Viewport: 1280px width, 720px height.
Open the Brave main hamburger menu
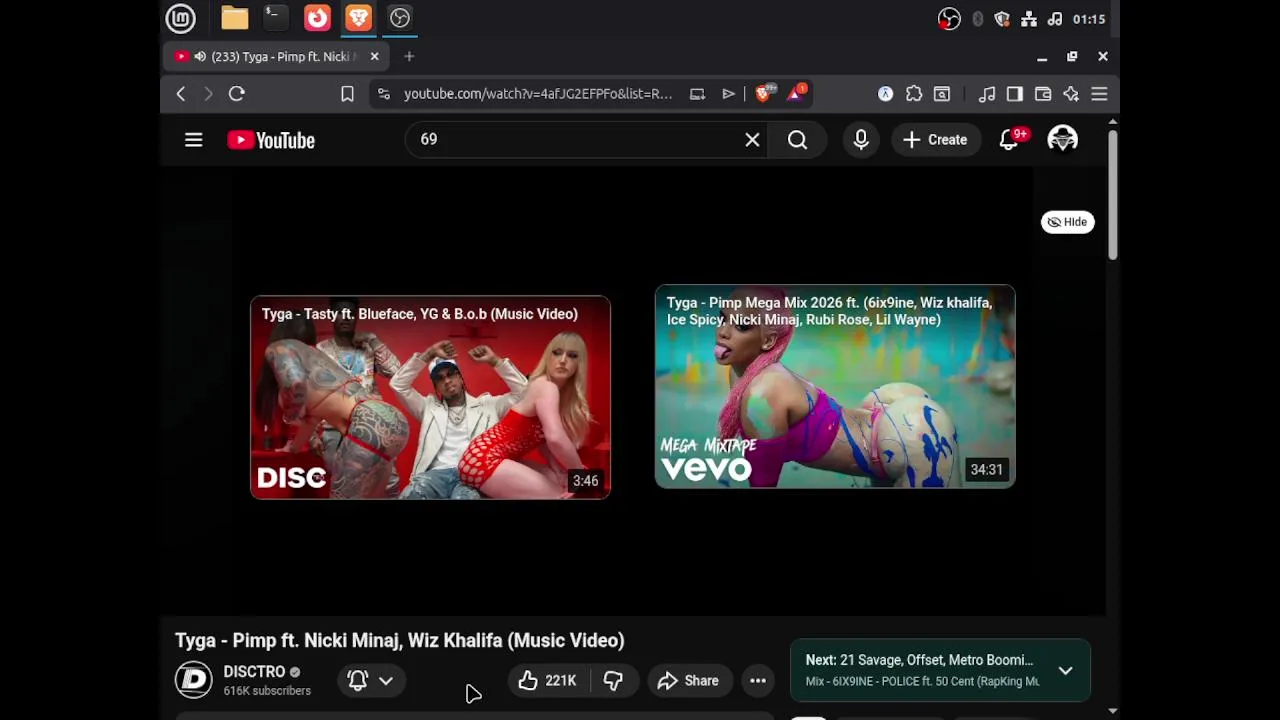coord(1099,94)
